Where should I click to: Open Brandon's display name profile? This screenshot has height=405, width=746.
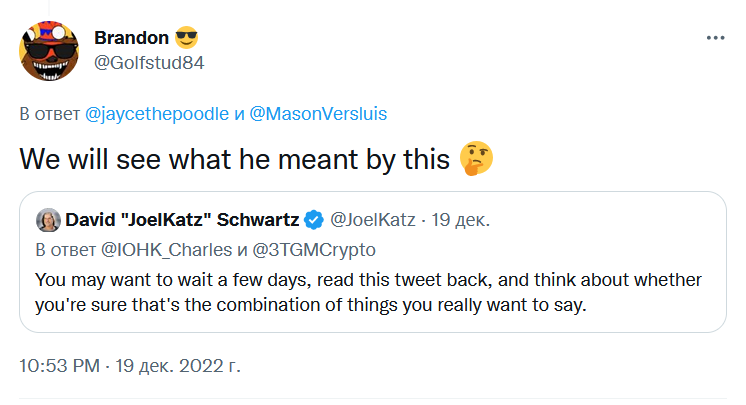pyautogui.click(x=131, y=38)
